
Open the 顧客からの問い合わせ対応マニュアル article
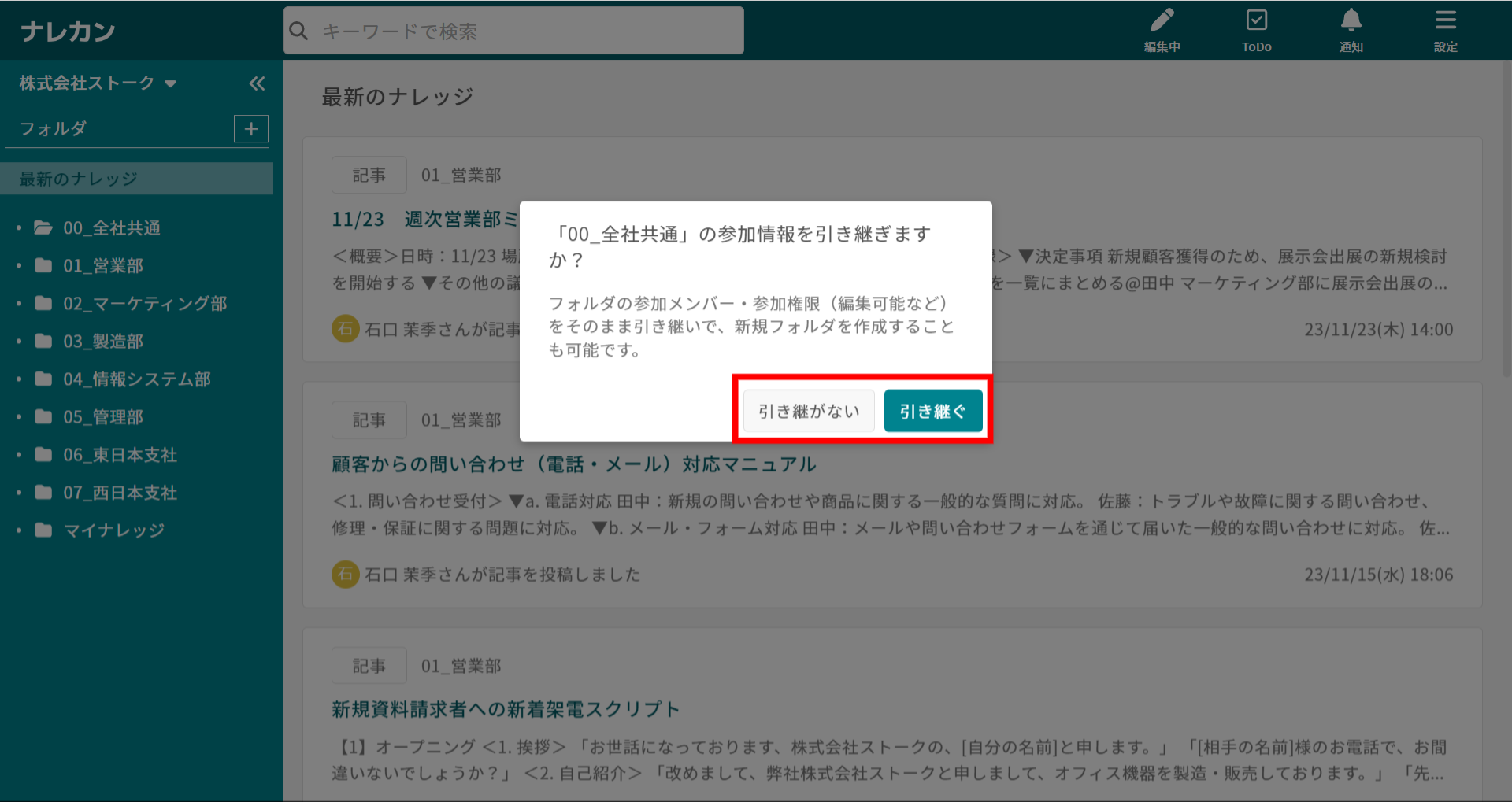pyautogui.click(x=573, y=464)
